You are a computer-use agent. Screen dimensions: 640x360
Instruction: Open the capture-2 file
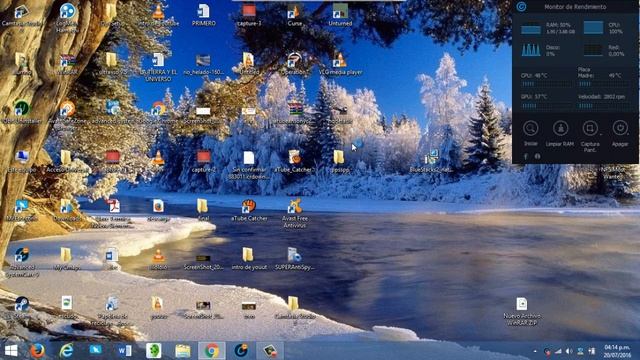pos(203,160)
